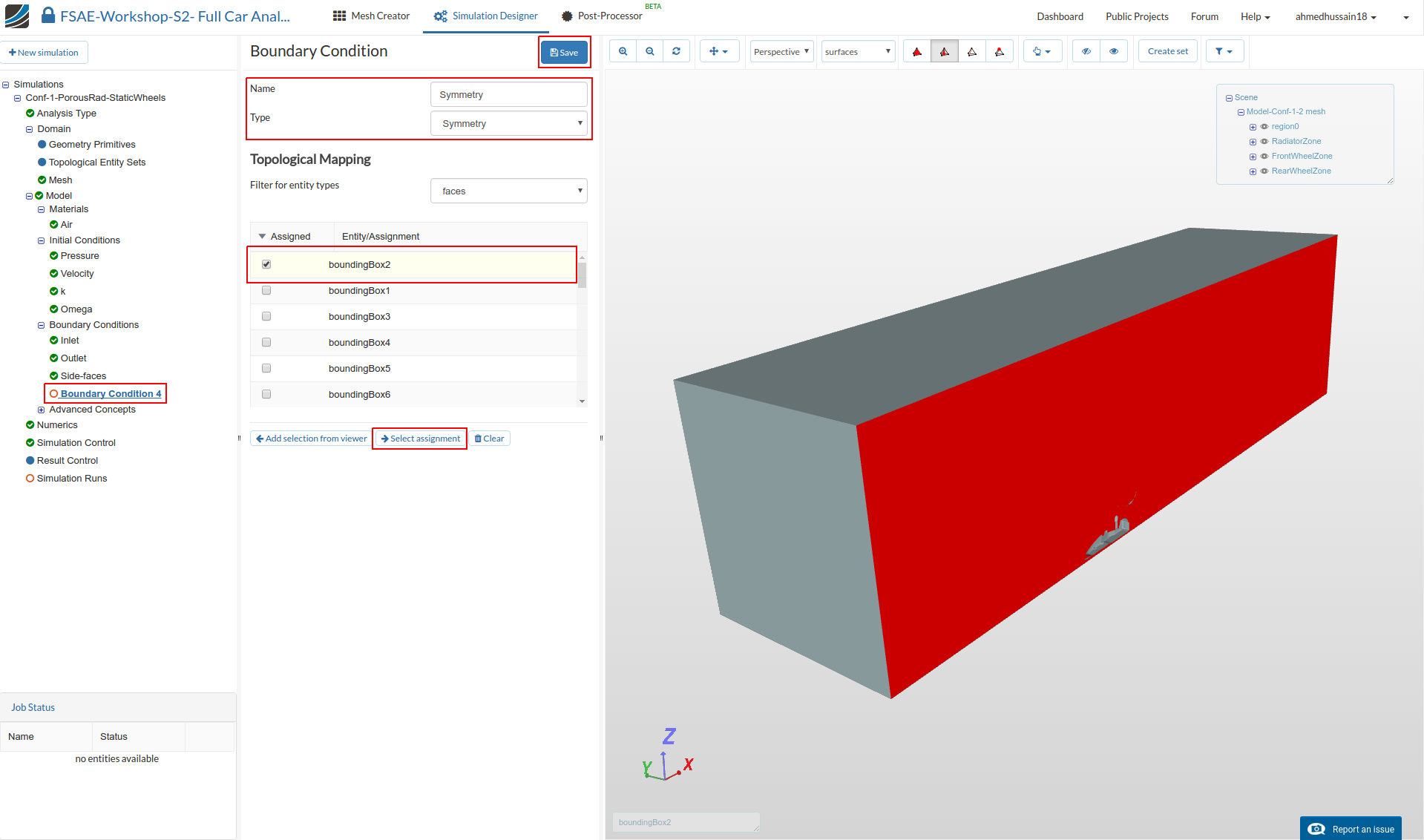Click the show all eye icon

point(1114,51)
